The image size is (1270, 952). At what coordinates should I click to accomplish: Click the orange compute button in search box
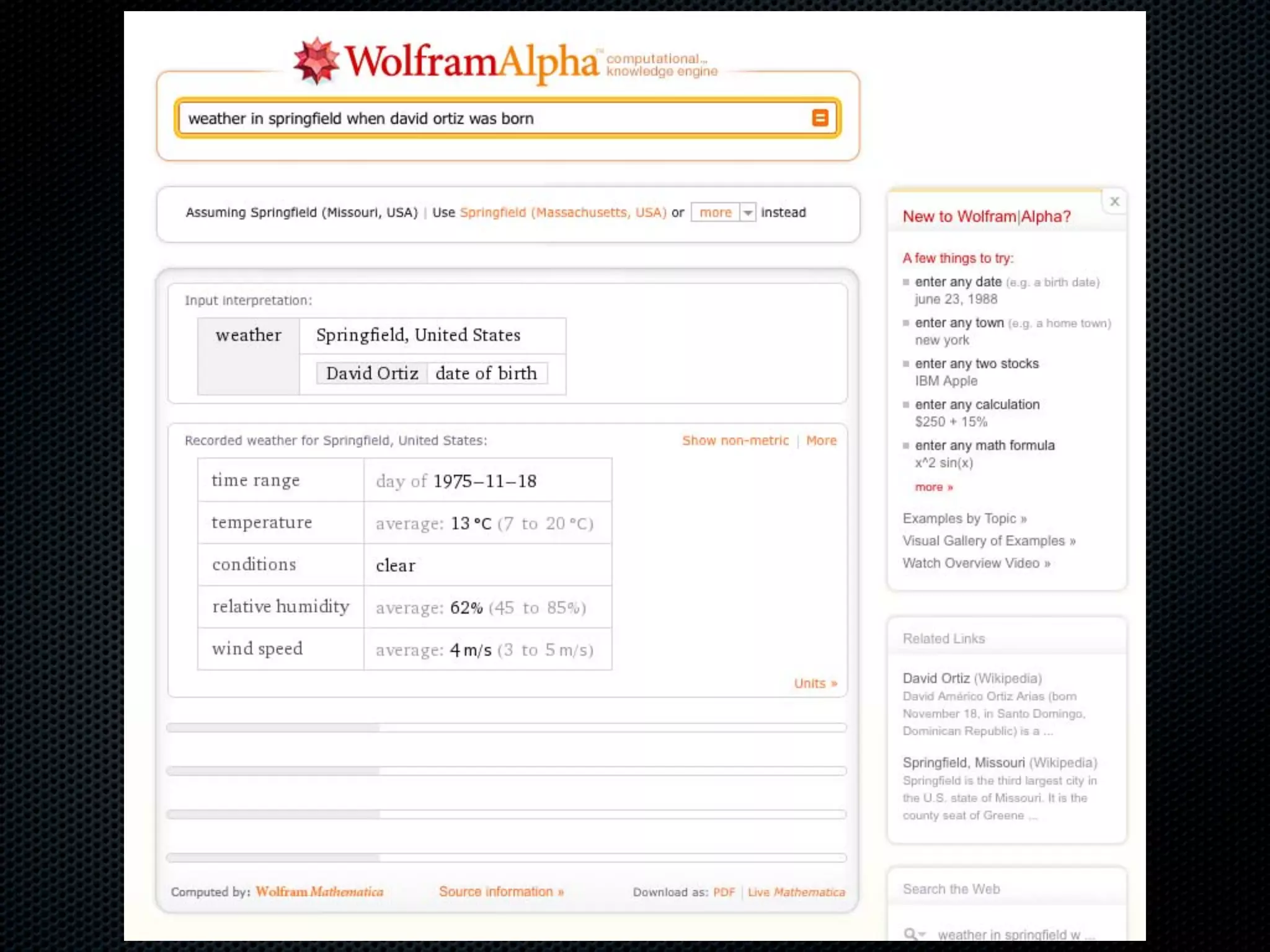(x=820, y=118)
